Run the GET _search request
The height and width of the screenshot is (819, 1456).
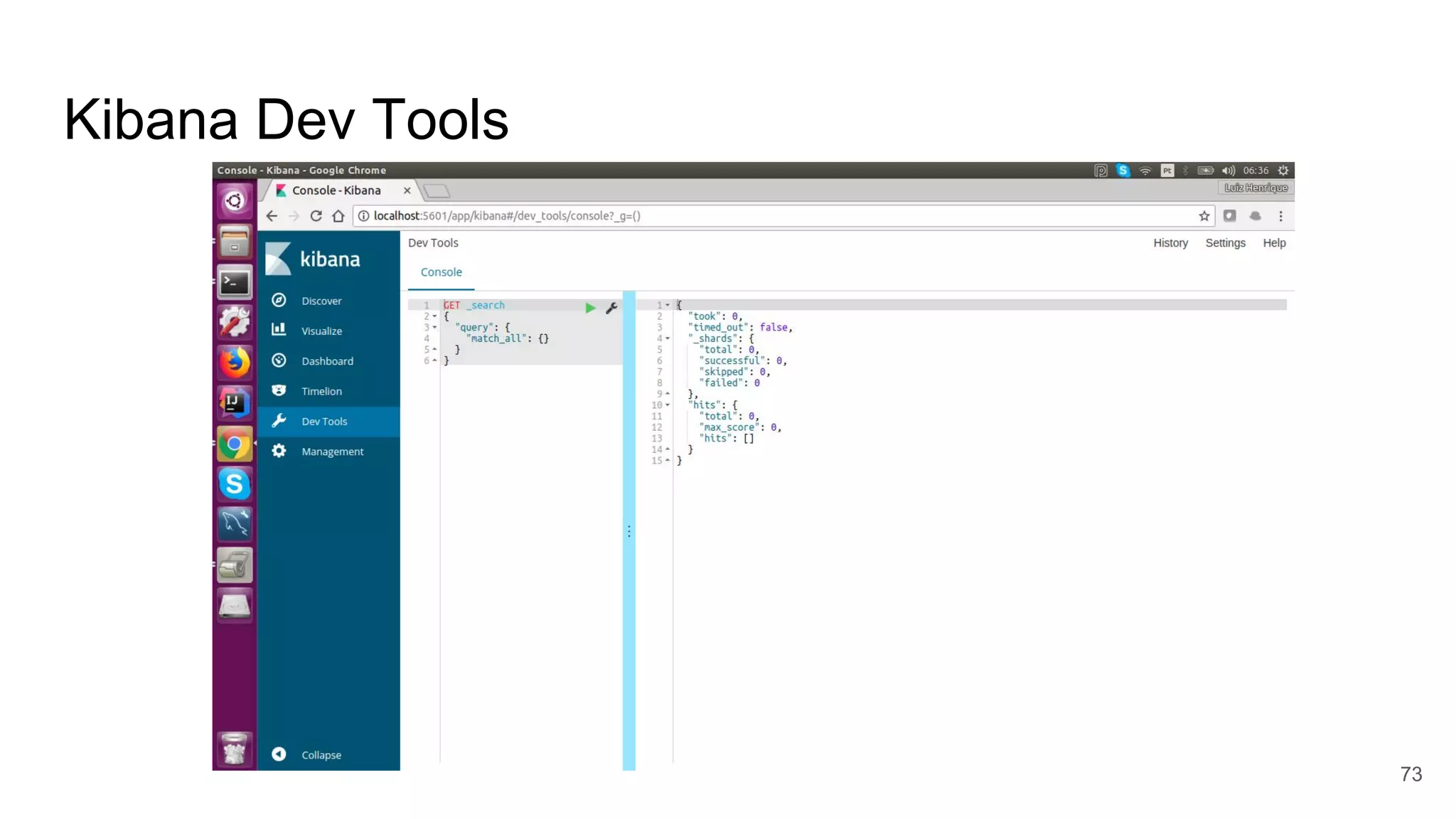coord(590,308)
